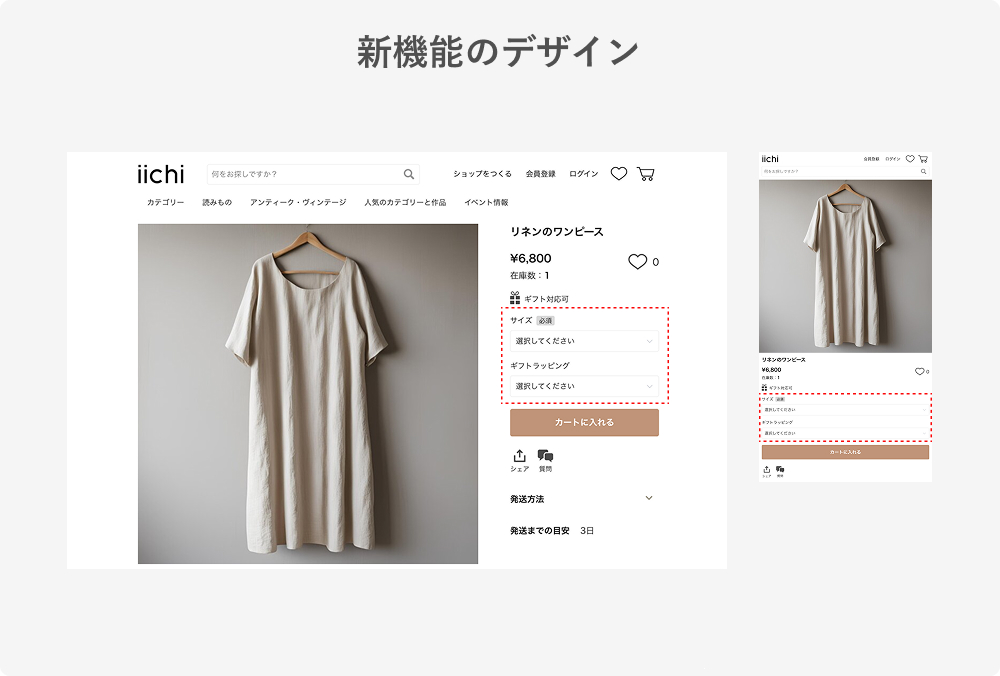The width and height of the screenshot is (1000, 676).
Task: Click the カートに入れる button
Action: [584, 421]
